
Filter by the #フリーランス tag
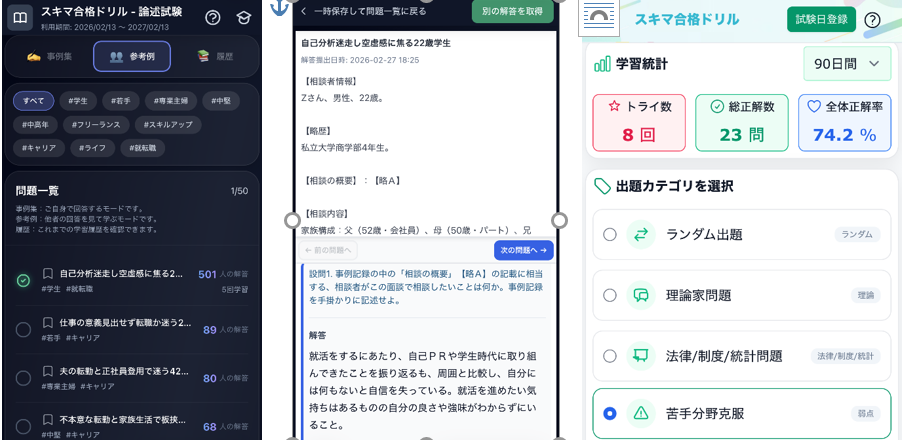click(98, 124)
